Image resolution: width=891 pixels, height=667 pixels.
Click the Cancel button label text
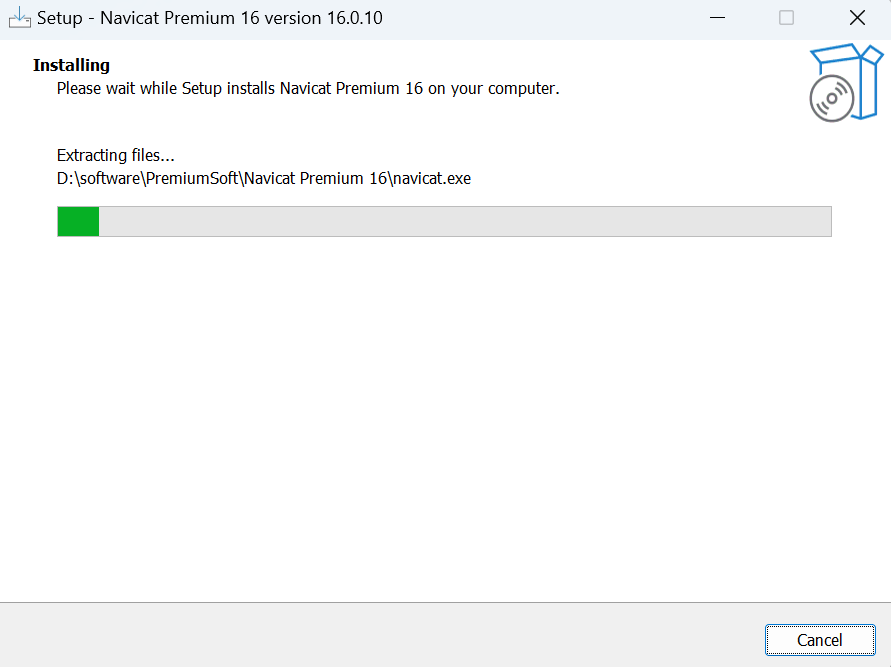click(820, 640)
